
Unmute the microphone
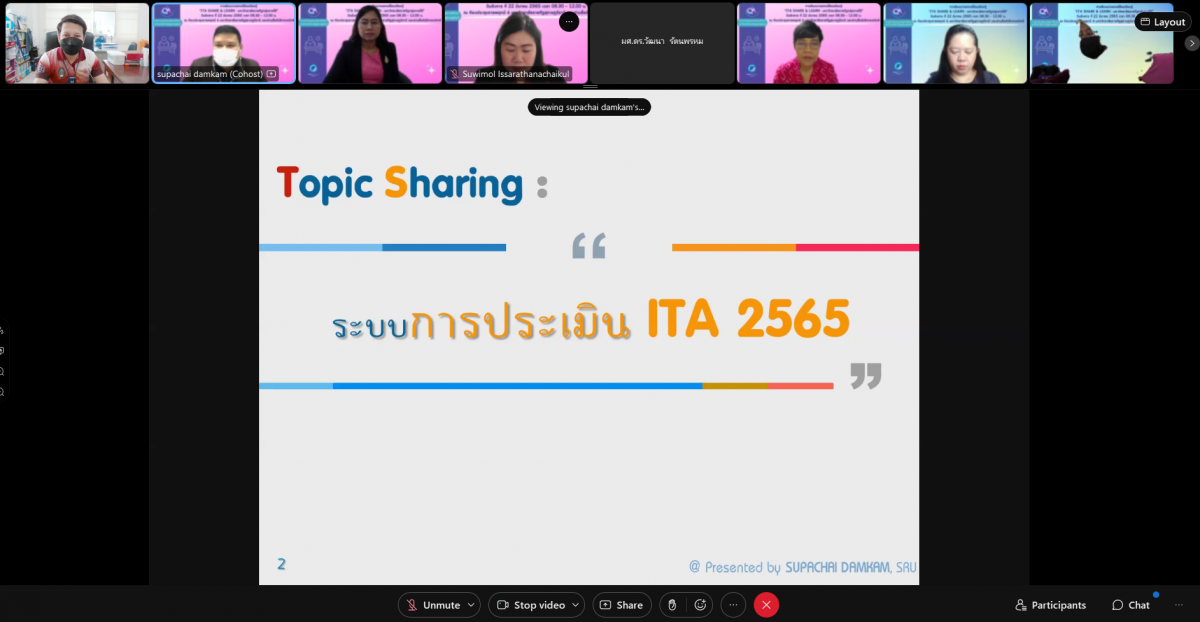[432, 605]
